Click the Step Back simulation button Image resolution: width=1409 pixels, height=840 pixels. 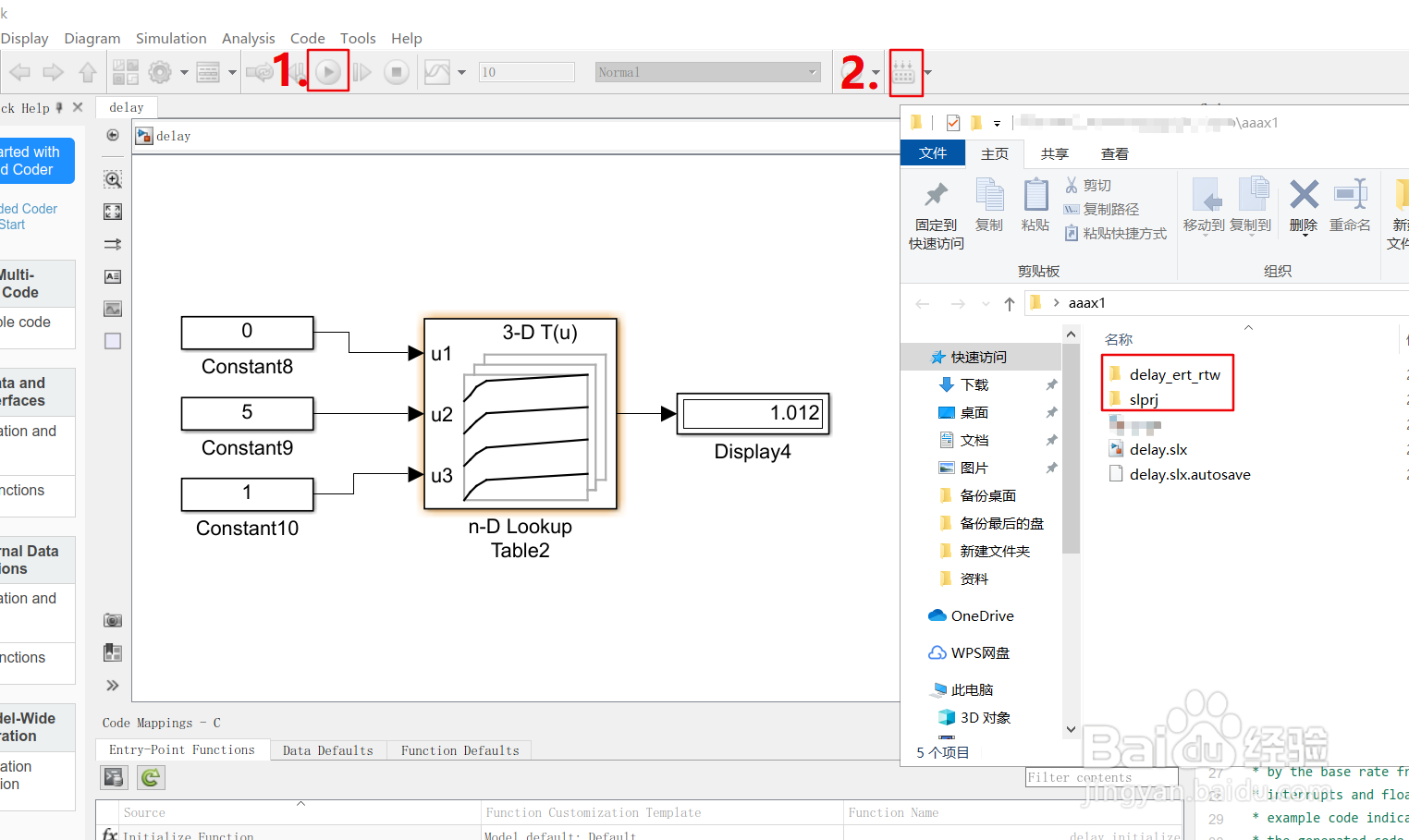(x=297, y=72)
